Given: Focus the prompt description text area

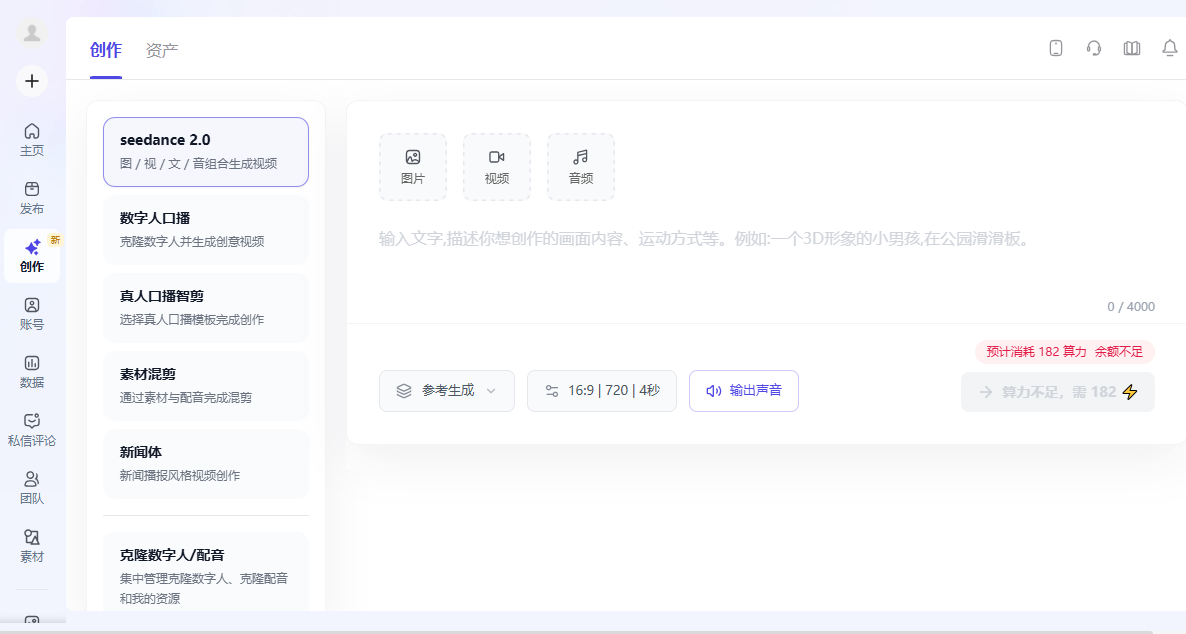Looking at the screenshot, I should click(x=766, y=257).
